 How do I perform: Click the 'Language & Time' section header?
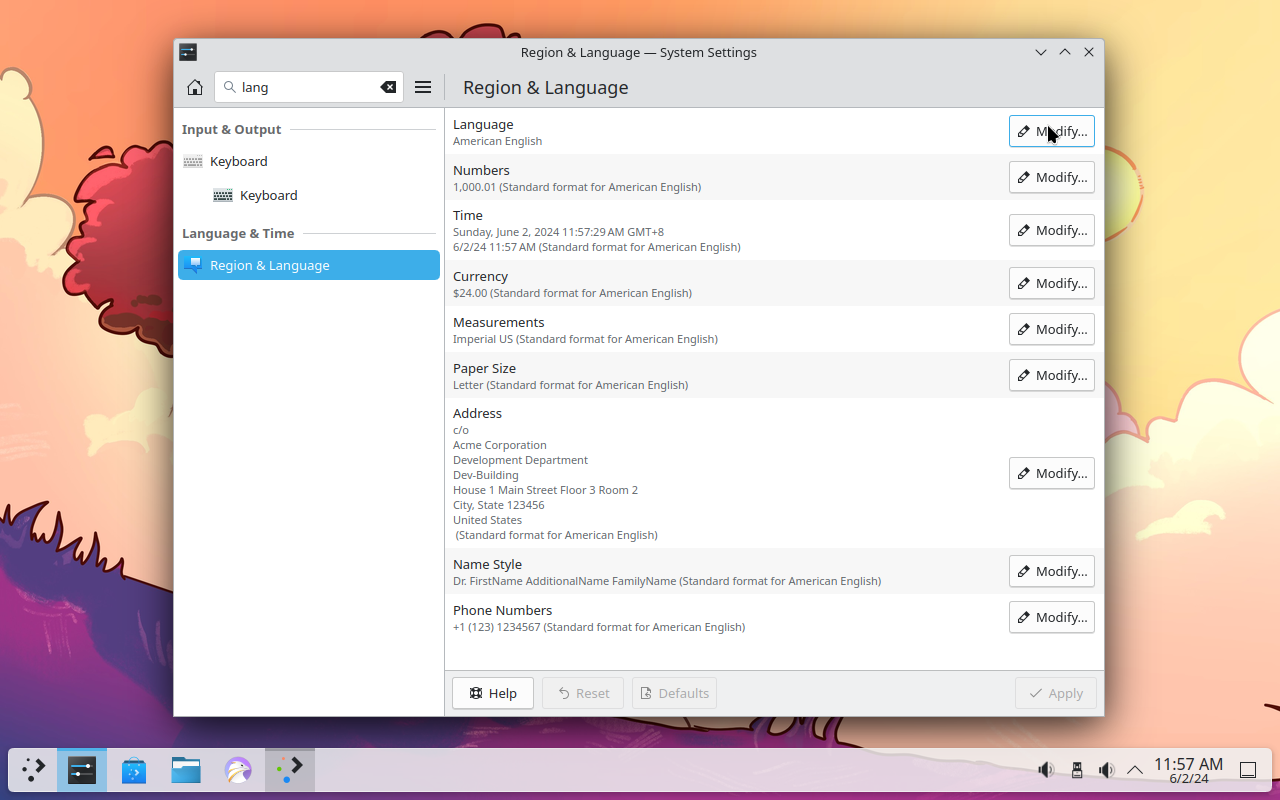tap(238, 233)
